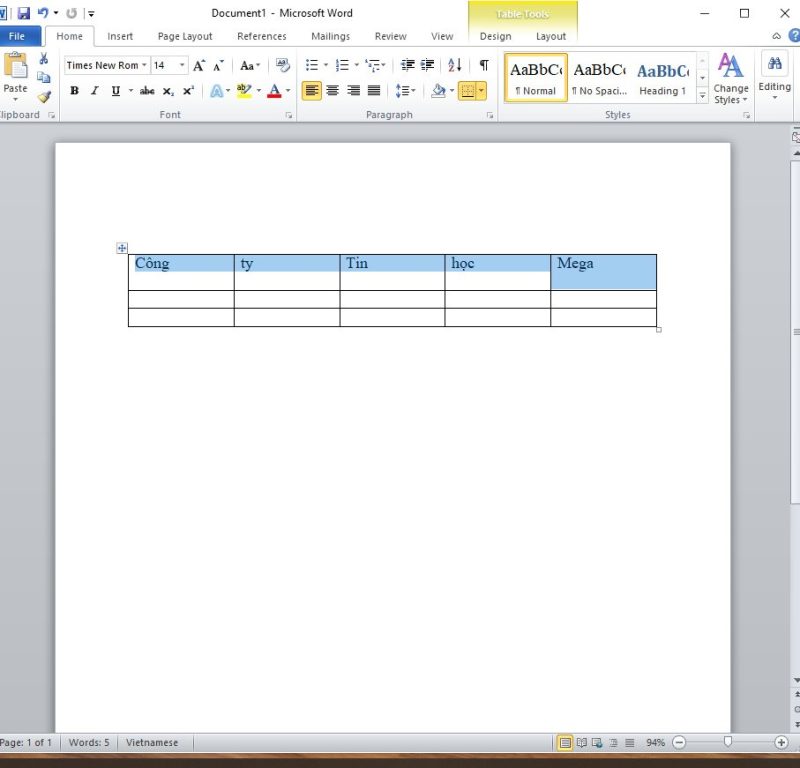Open Word Help question mark icon
The width and height of the screenshot is (800, 768).
[794, 36]
